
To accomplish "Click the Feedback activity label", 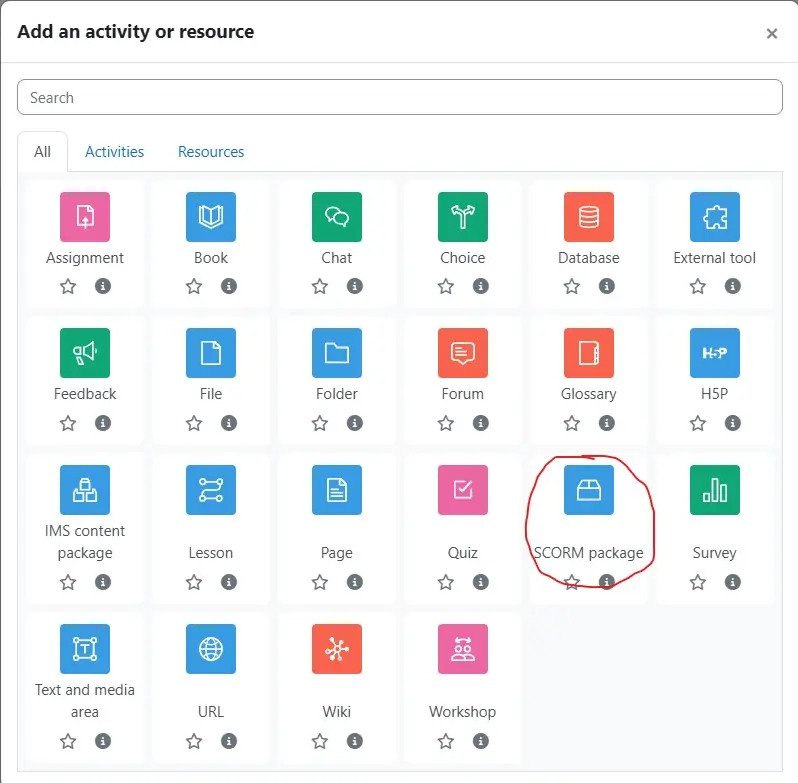I will point(85,394).
